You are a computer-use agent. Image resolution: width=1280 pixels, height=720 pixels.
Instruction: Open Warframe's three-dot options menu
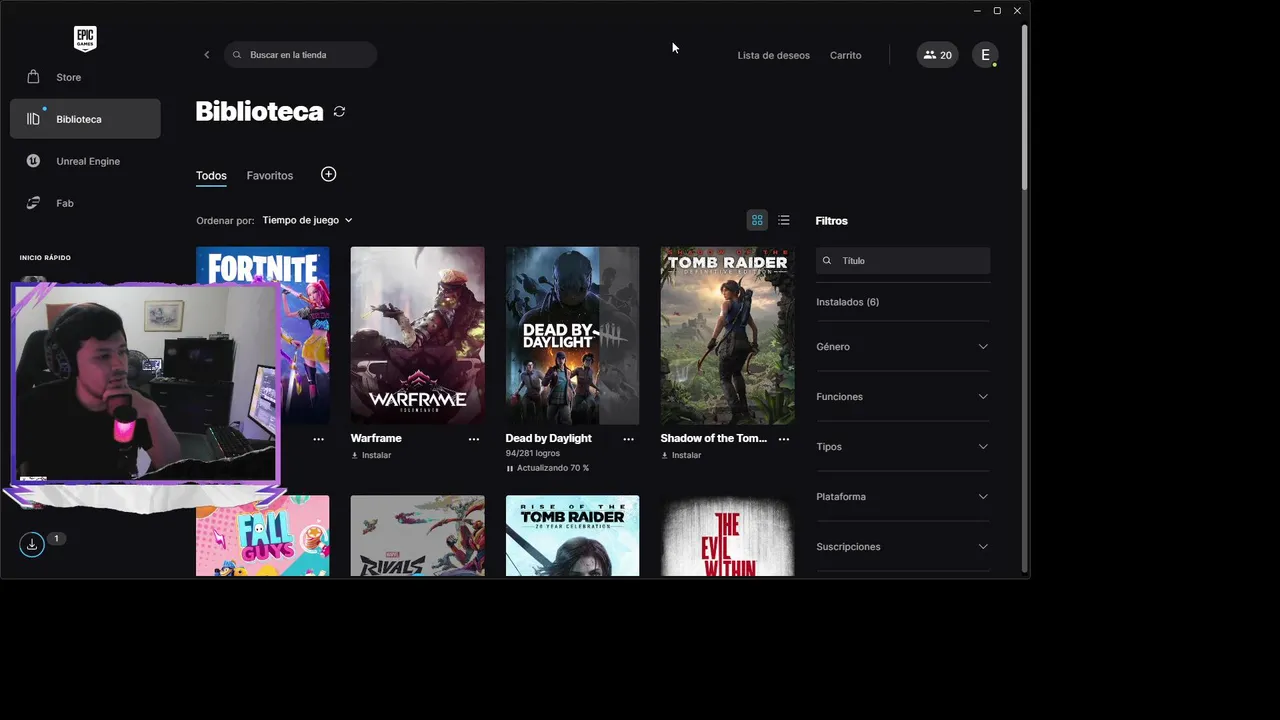(x=474, y=439)
